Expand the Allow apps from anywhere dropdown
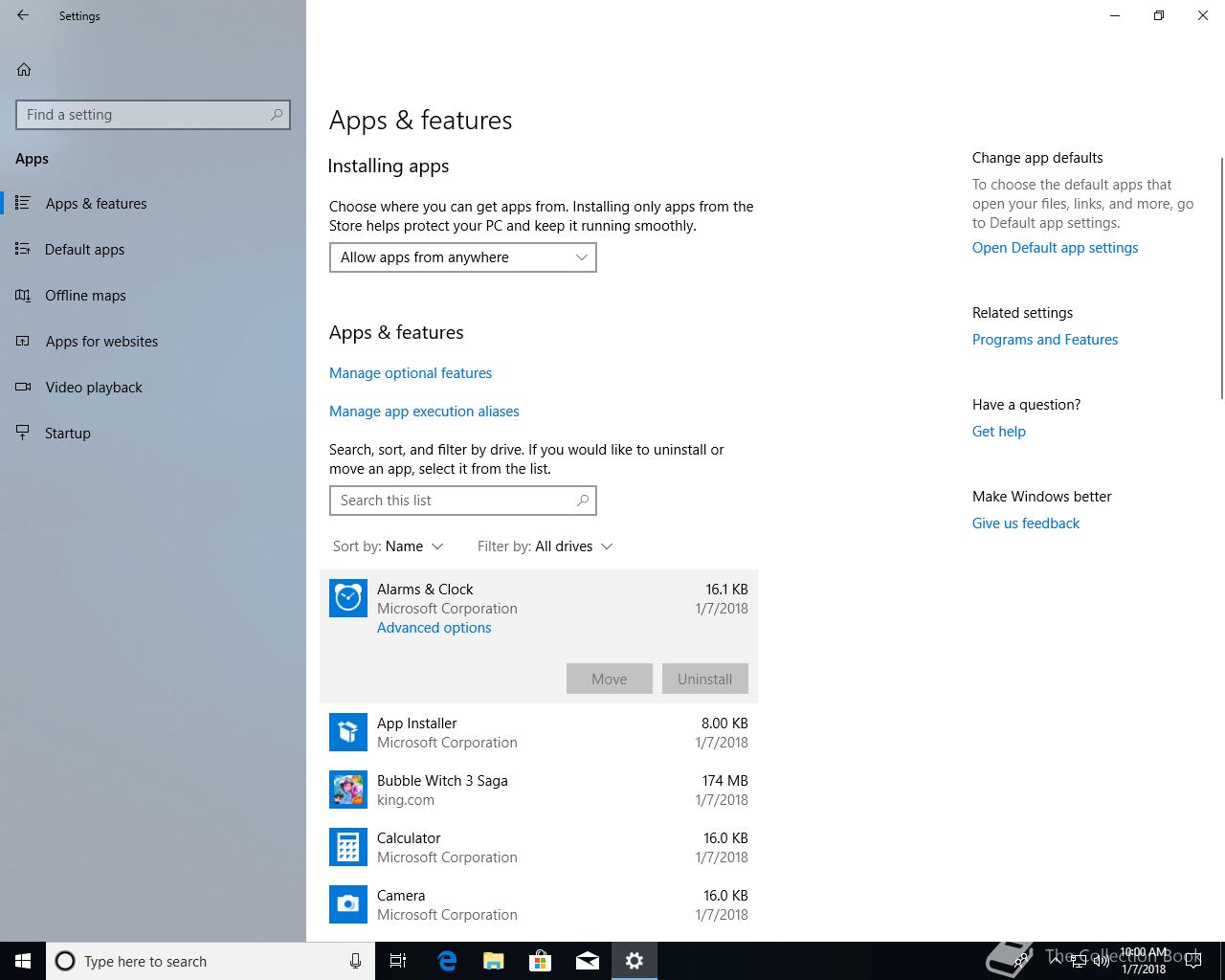The image size is (1225, 980). (x=463, y=257)
